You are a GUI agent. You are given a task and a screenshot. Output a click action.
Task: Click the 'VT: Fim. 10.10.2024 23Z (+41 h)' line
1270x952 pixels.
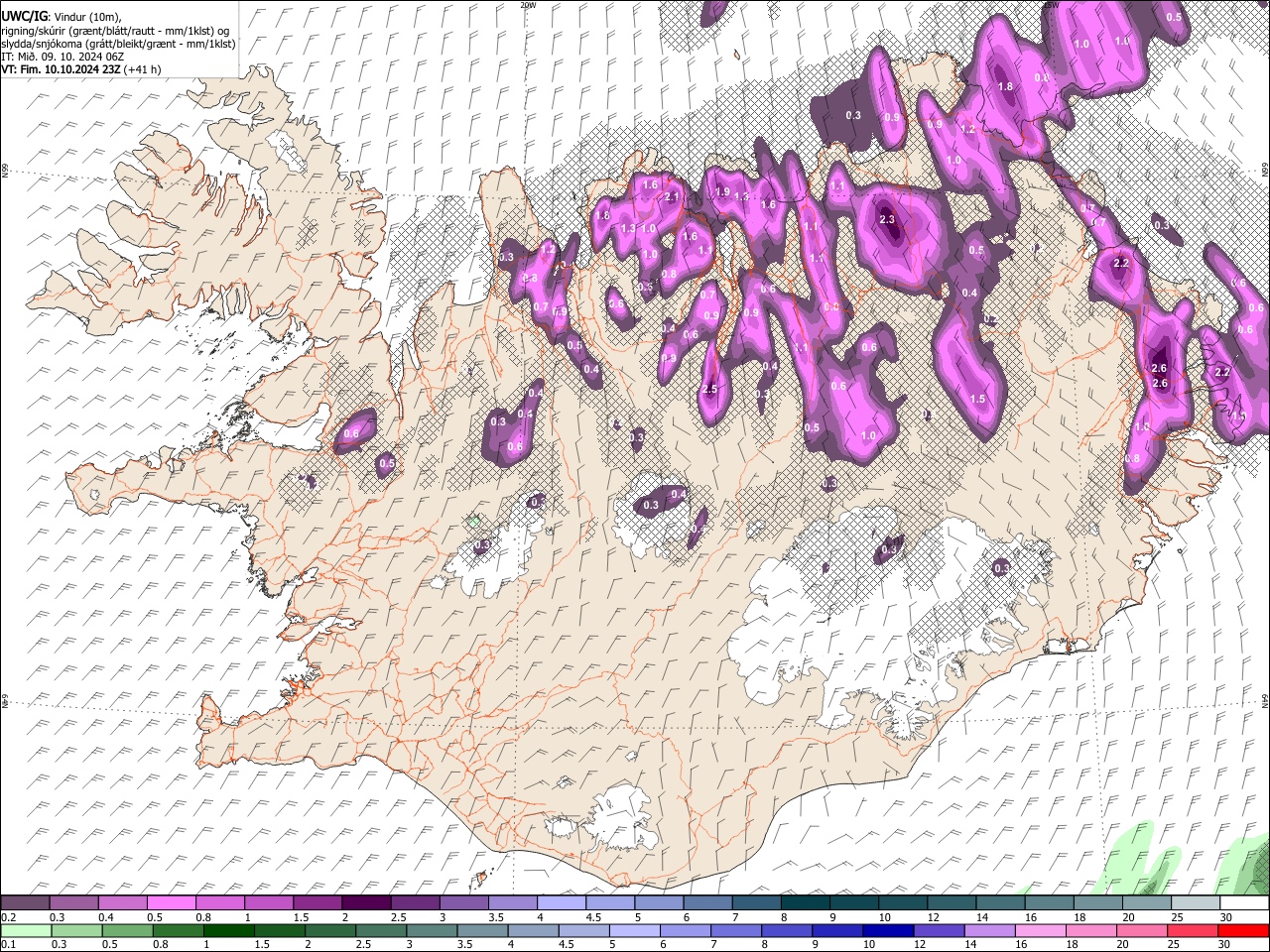point(81,69)
